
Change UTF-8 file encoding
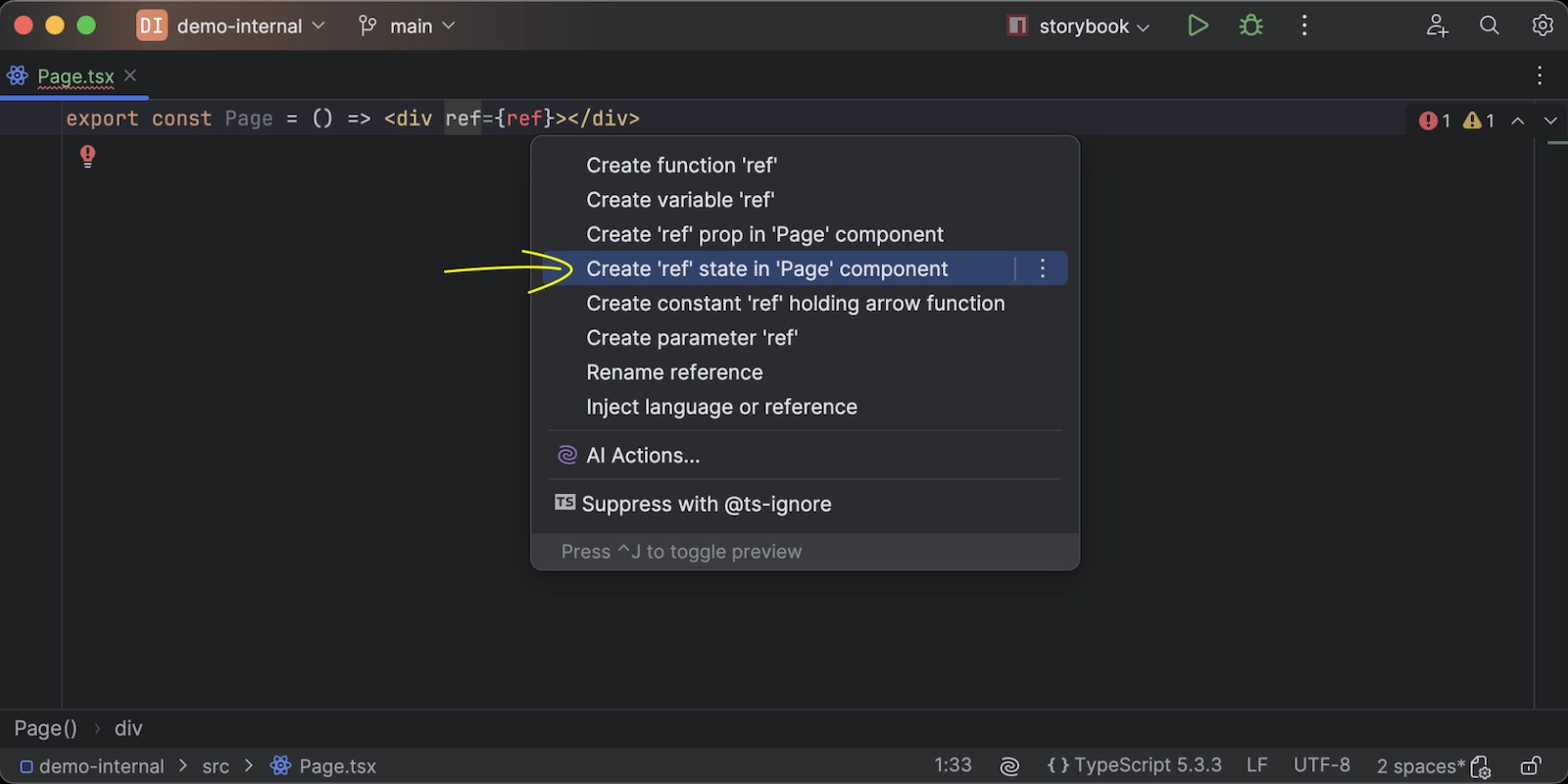pos(1321,765)
